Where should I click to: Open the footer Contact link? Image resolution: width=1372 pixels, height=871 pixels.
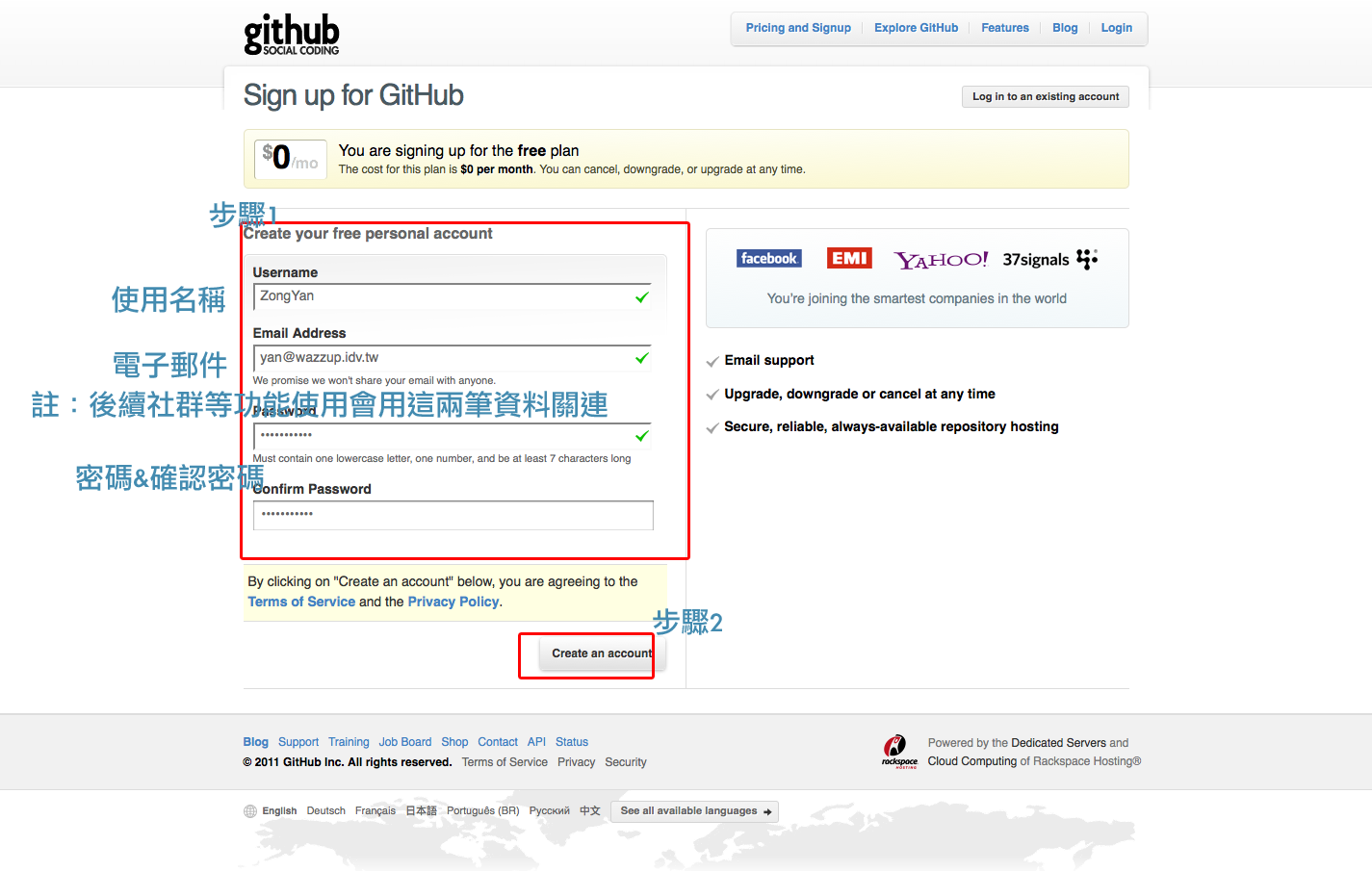point(498,742)
